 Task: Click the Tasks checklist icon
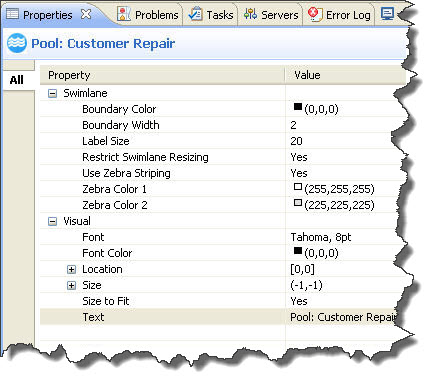tap(196, 14)
